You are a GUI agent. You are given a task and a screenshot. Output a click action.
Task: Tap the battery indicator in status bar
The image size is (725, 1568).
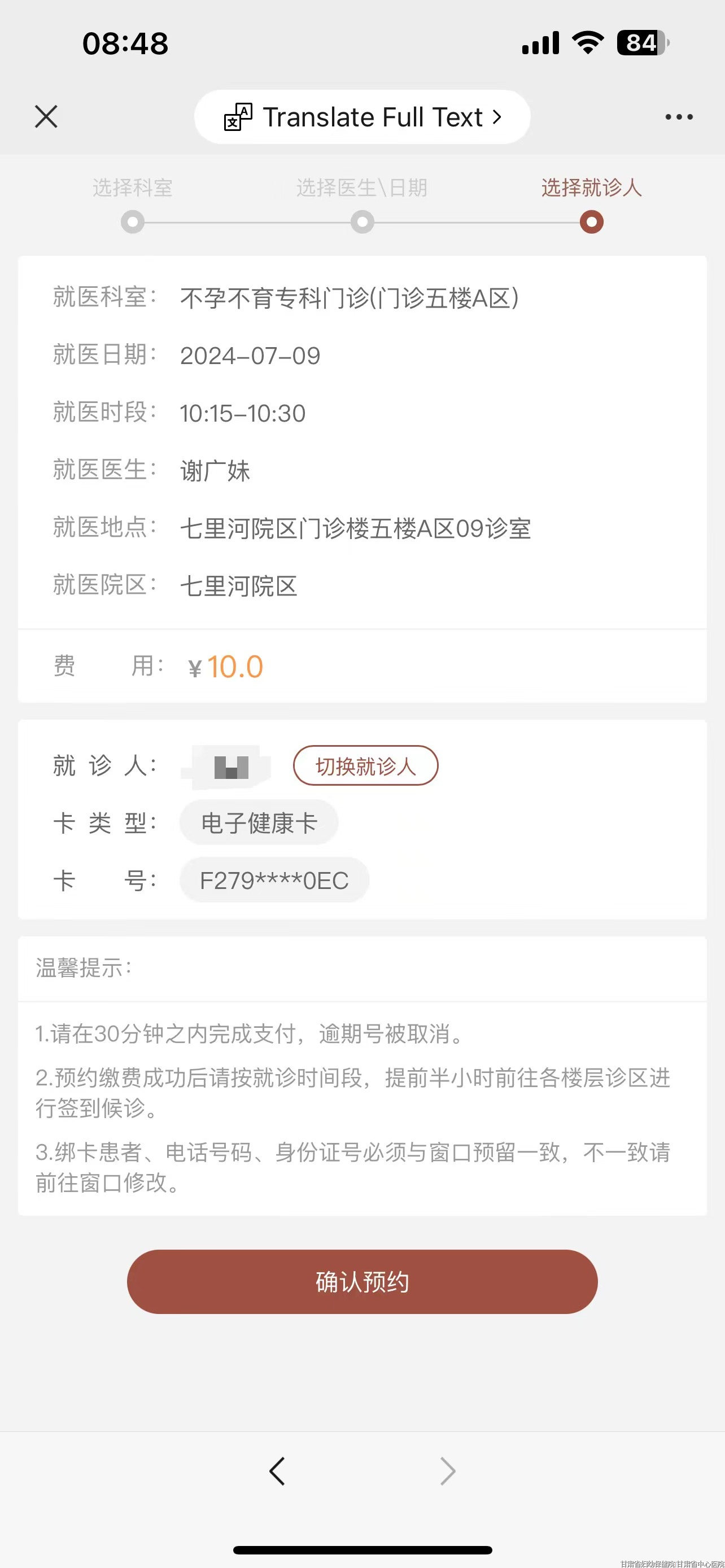(644, 42)
